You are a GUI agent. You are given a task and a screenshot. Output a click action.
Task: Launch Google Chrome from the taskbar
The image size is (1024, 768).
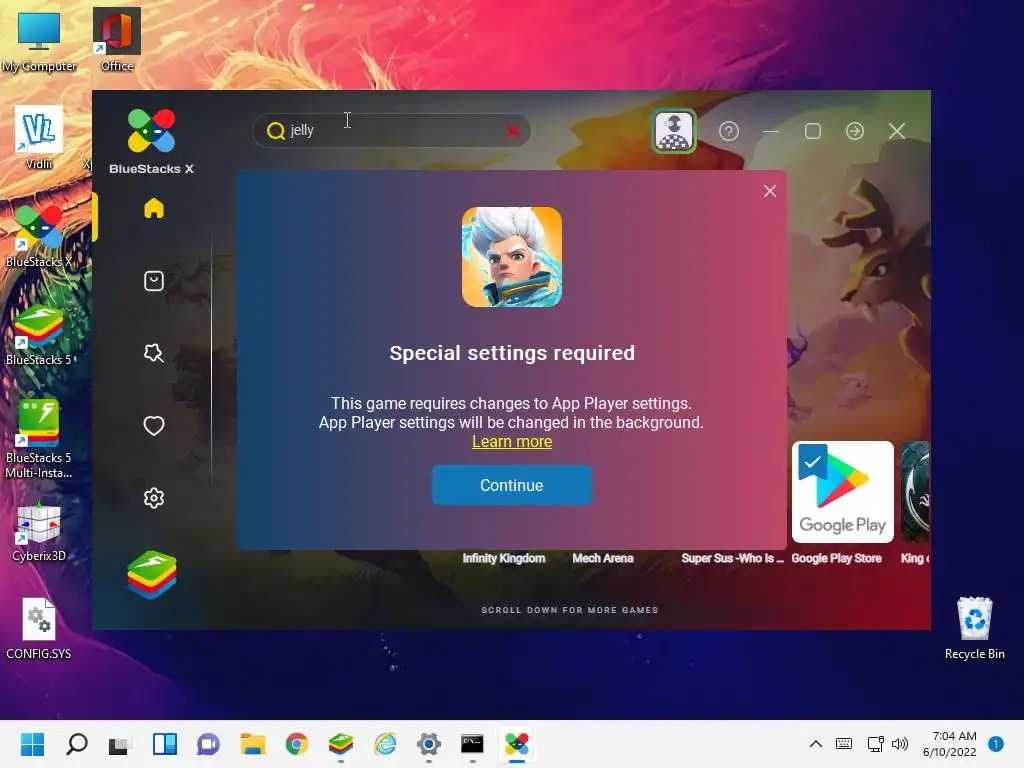point(296,744)
